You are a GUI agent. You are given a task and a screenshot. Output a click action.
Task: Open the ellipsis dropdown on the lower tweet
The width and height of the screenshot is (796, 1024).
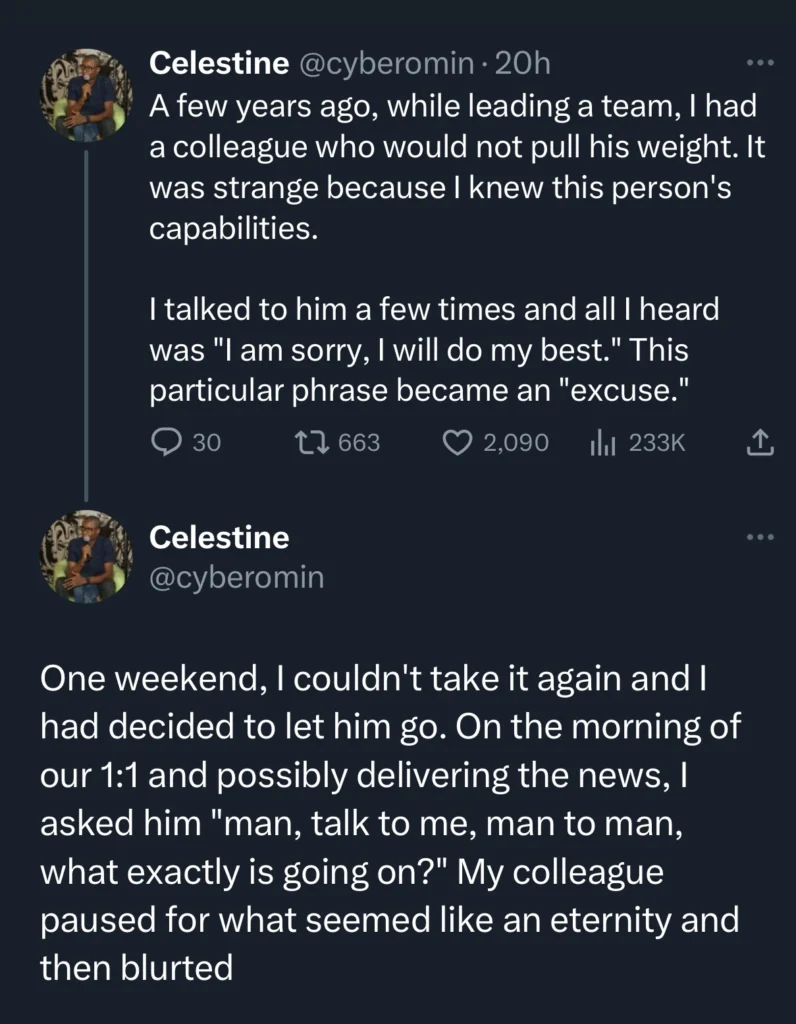[x=757, y=539]
